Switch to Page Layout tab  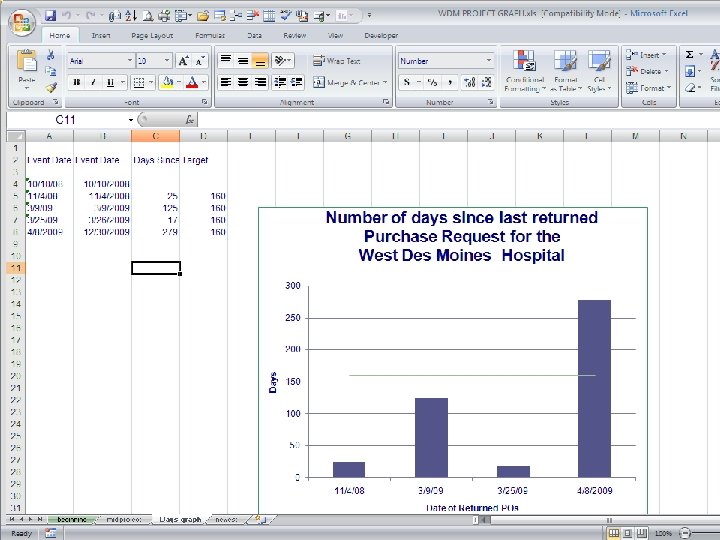coord(152,35)
